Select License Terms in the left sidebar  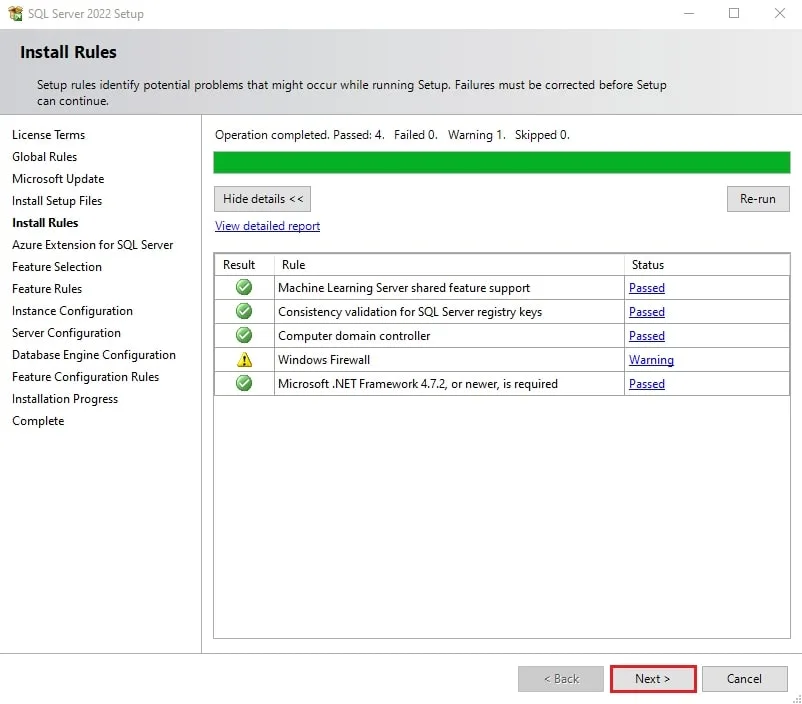coord(48,134)
